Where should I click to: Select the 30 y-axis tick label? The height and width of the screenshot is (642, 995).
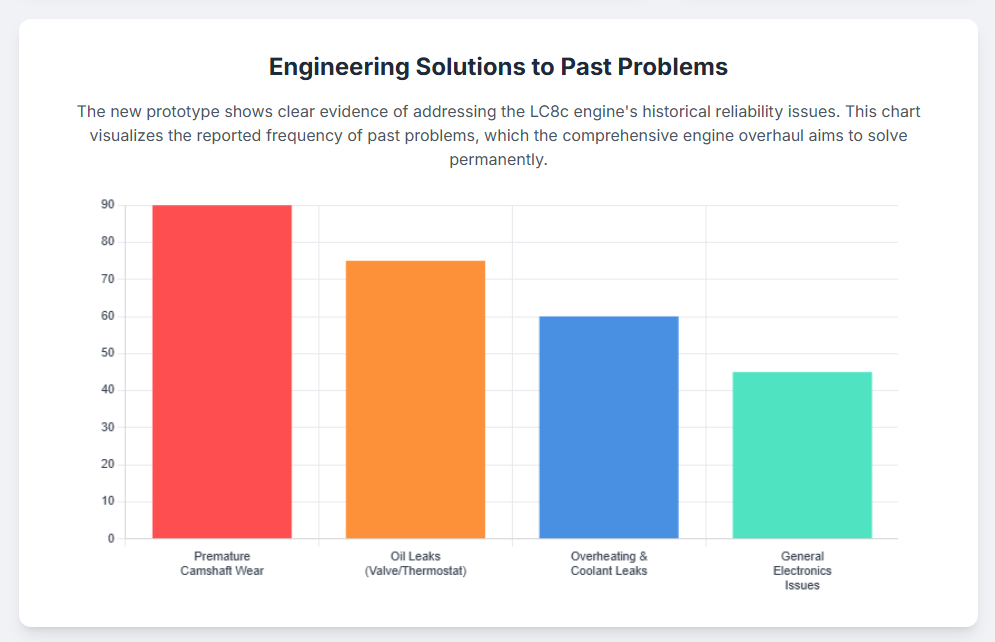pyautogui.click(x=107, y=427)
